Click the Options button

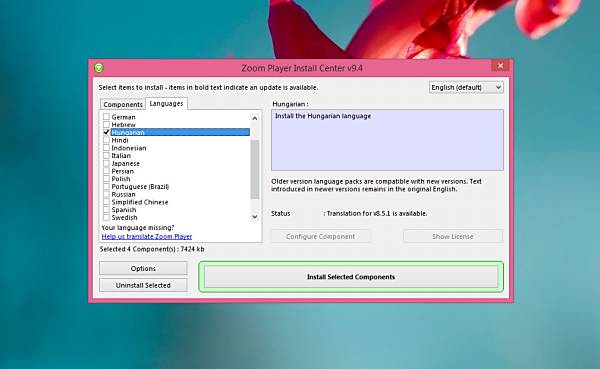143,268
